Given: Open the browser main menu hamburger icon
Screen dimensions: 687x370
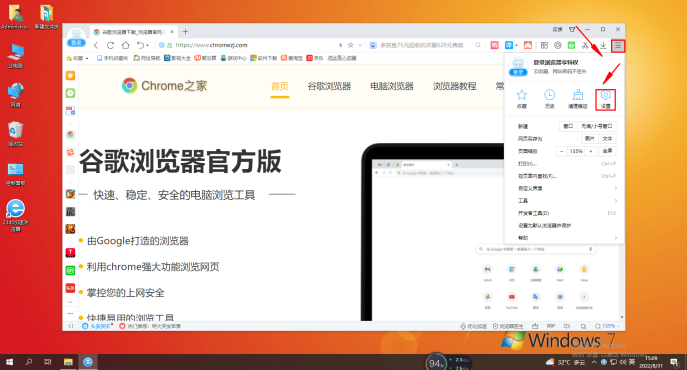Looking at the screenshot, I should 617,45.
